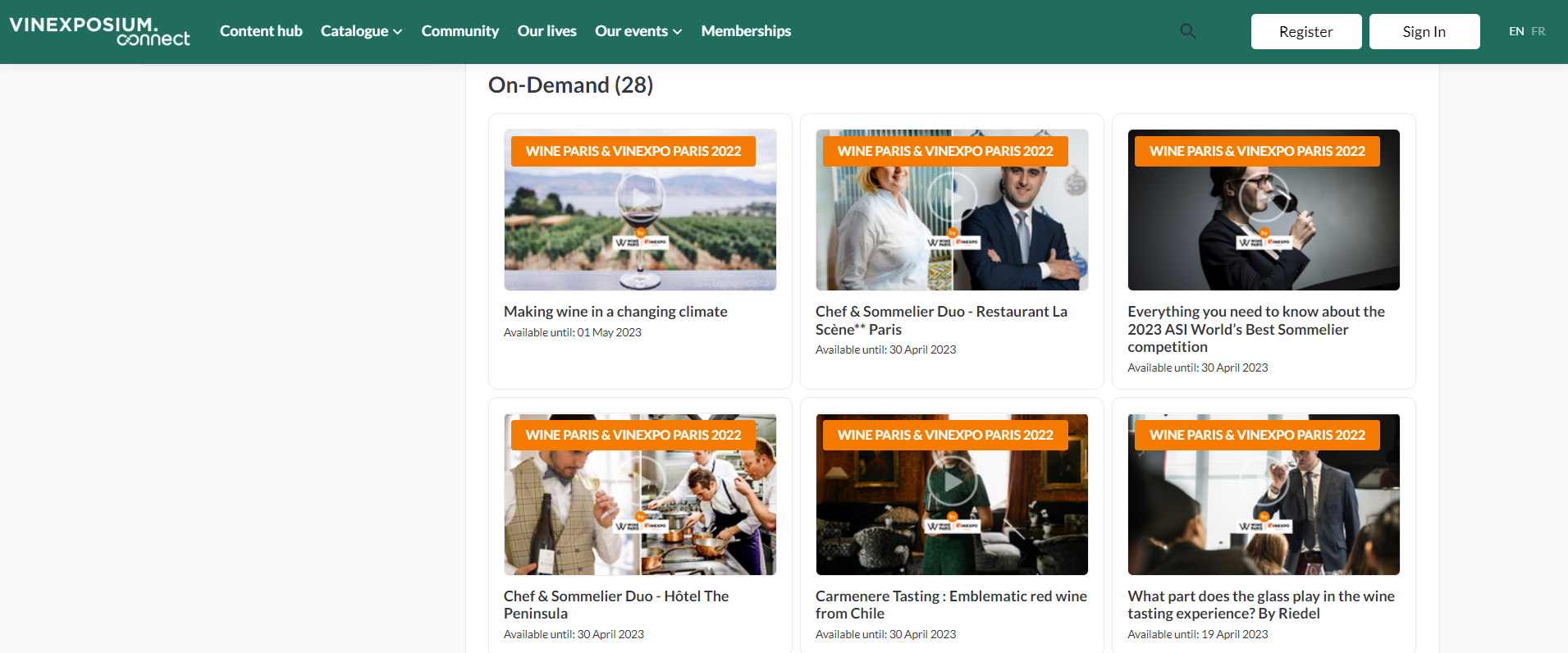
Task: Click Wine Paris logo badge on Carmenere thumbnail
Action: point(953,525)
